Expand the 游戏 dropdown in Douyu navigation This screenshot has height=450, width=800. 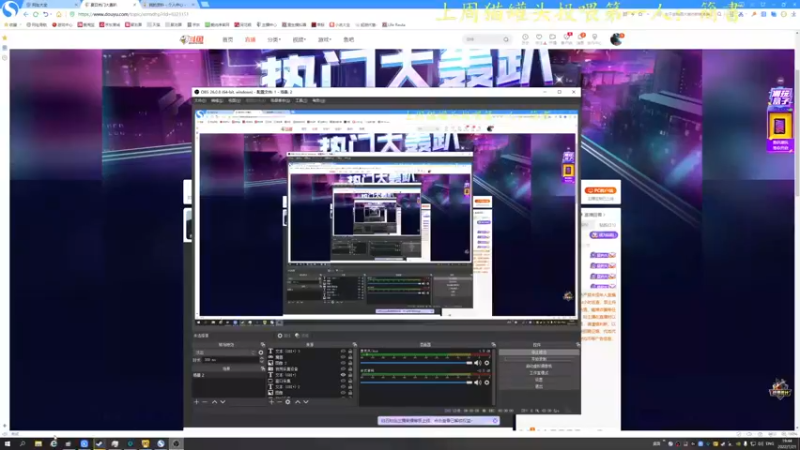pyautogui.click(x=324, y=39)
